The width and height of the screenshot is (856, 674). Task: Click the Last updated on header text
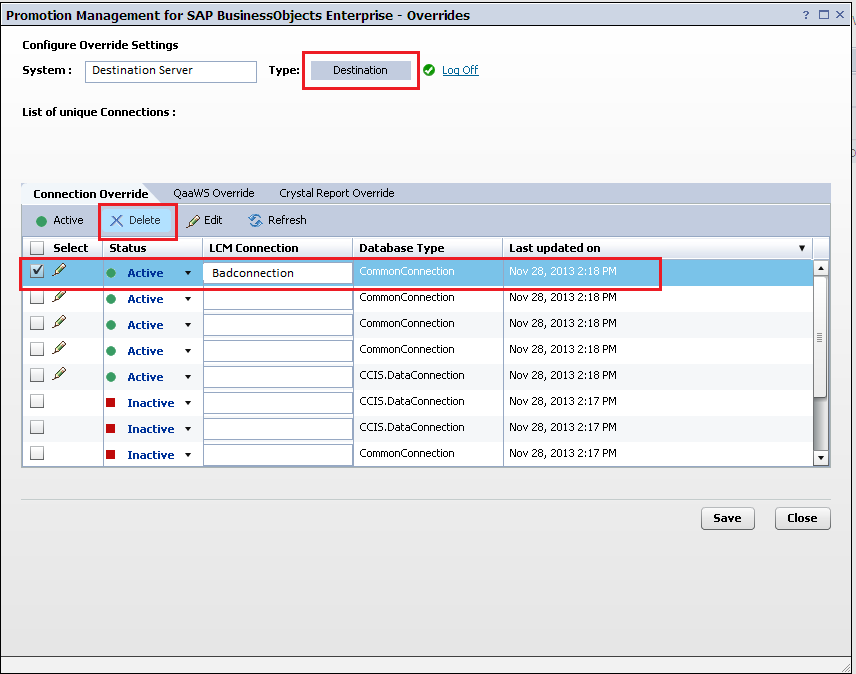[x=555, y=248]
